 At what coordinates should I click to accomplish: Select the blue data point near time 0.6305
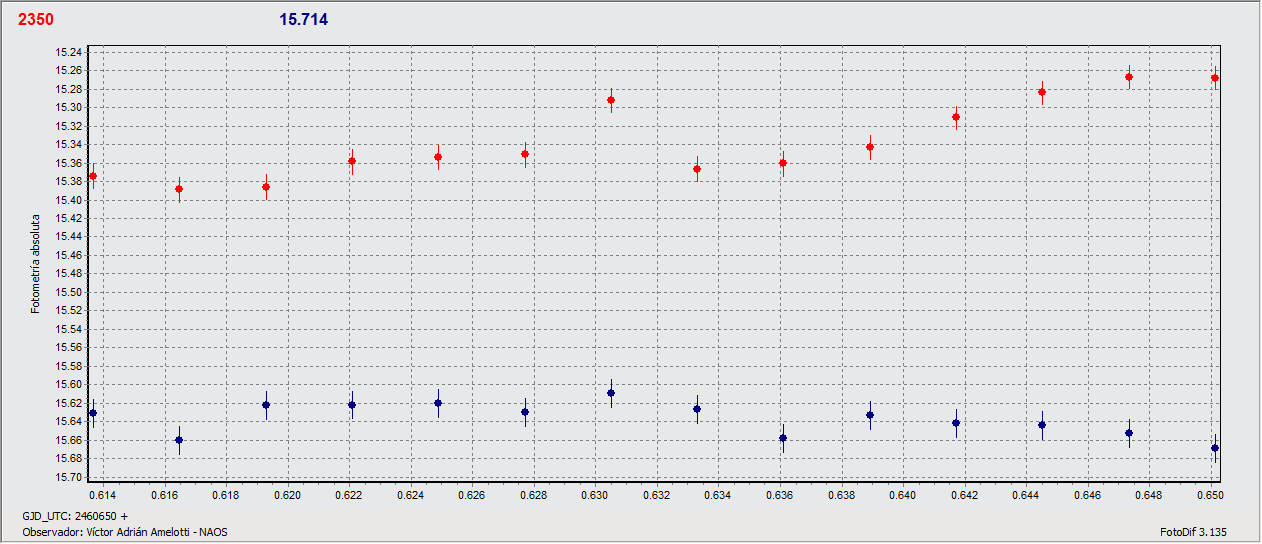pos(611,393)
